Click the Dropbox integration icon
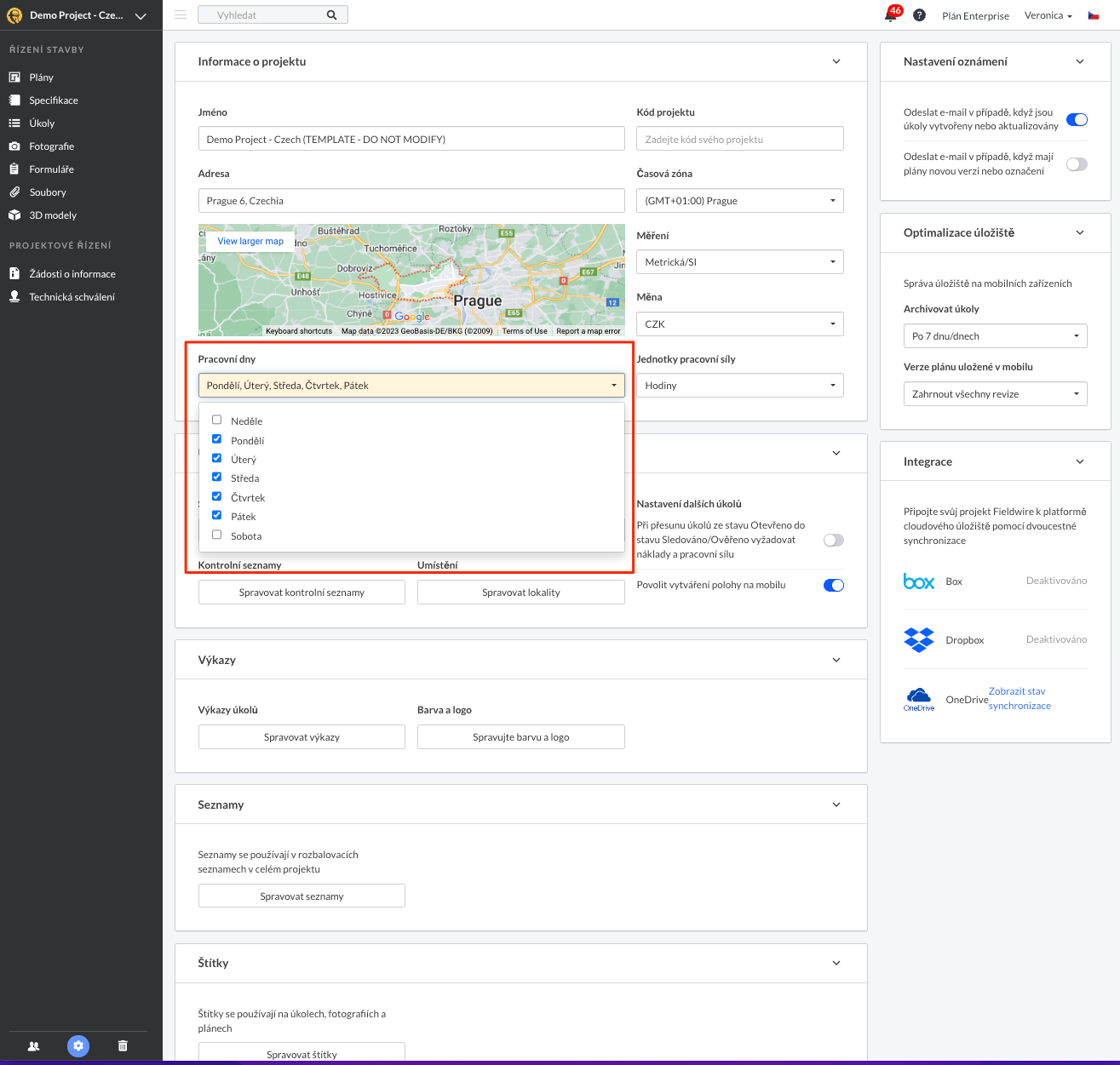This screenshot has height=1065, width=1120. click(x=918, y=639)
